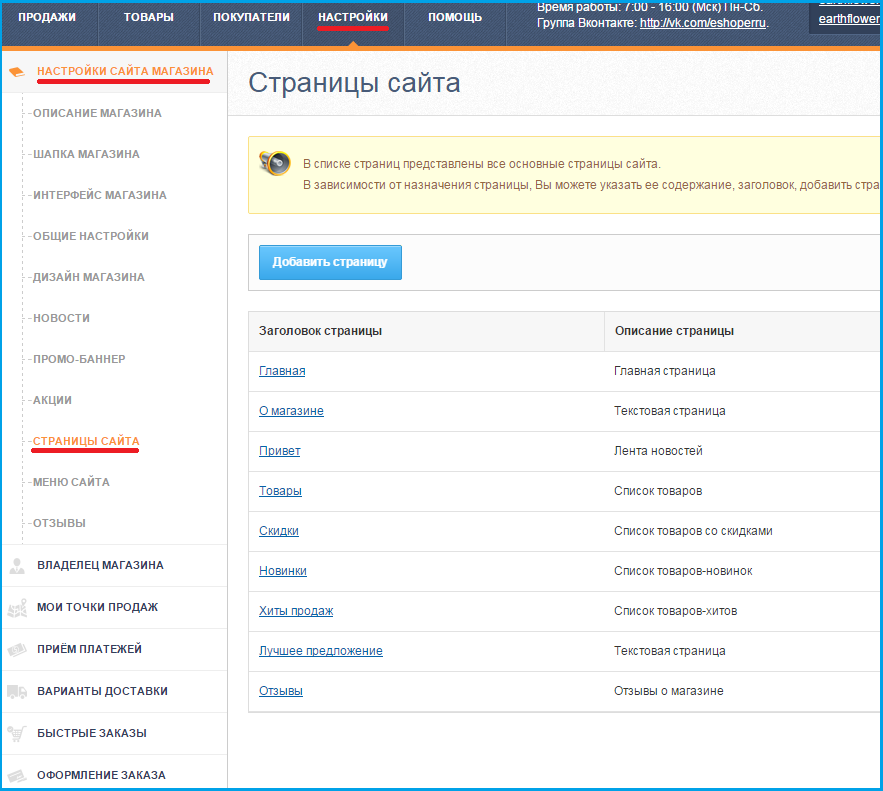This screenshot has height=791, width=883.
Task: Click the Отзывы о магазине cell
Action: [x=668, y=691]
